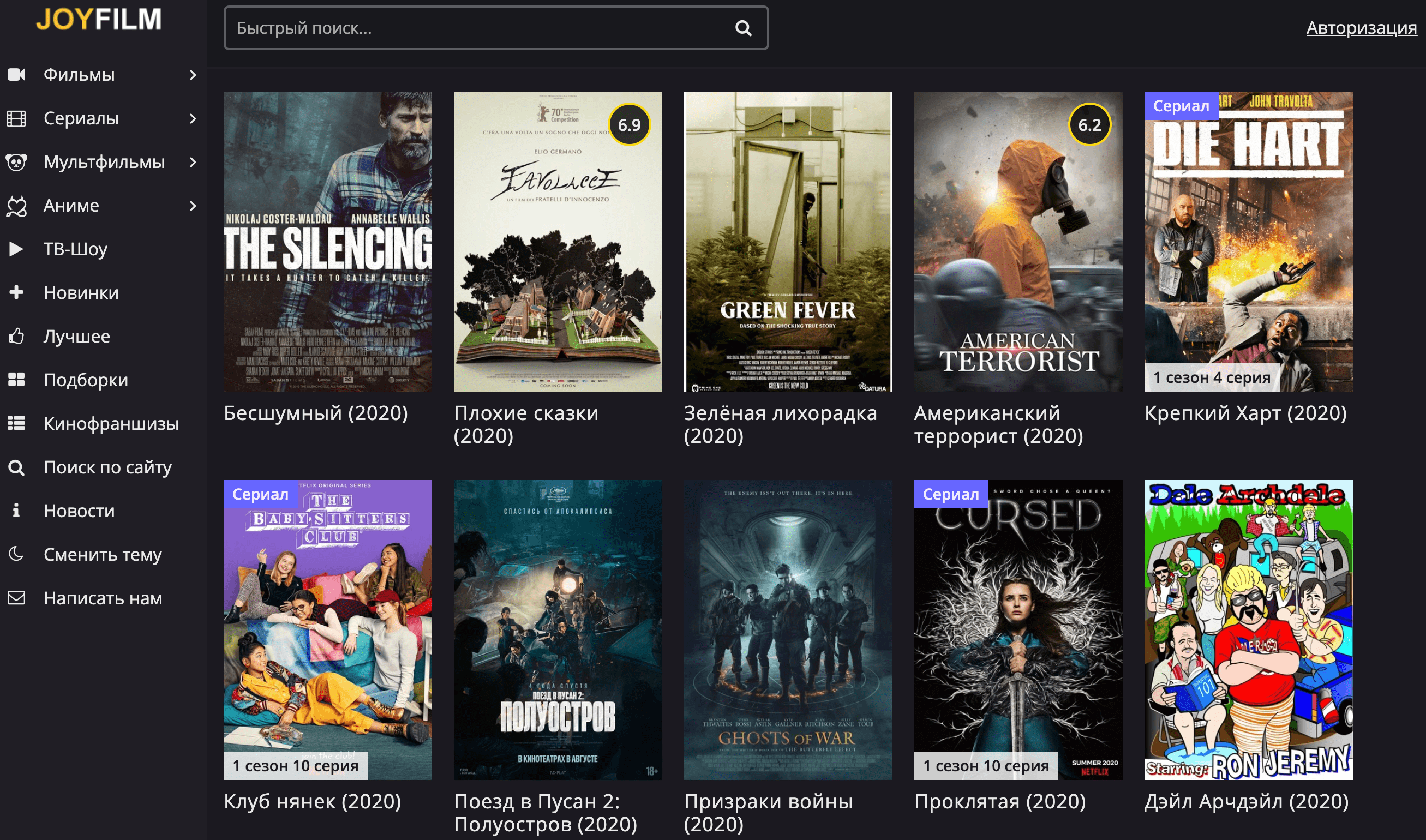Click the grid icon beside Подборки
1426x840 pixels.
16,380
